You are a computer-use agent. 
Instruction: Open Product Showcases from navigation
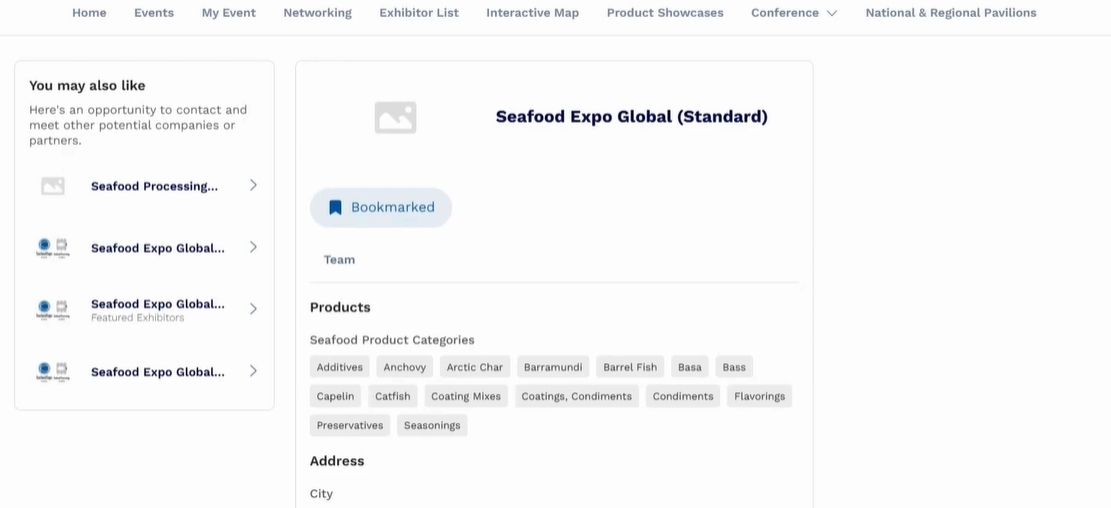click(665, 13)
